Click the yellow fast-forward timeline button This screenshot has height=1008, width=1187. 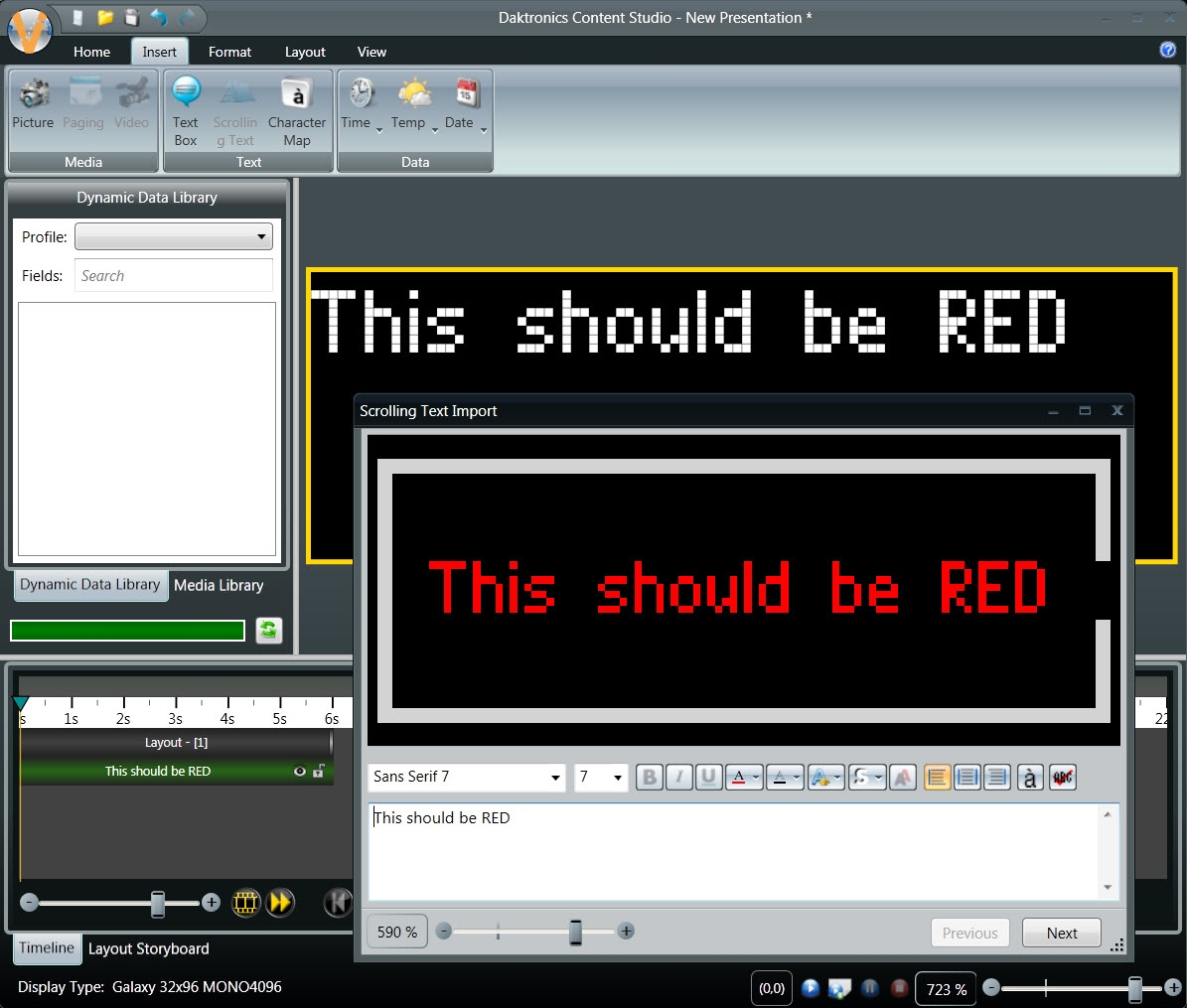(x=281, y=902)
